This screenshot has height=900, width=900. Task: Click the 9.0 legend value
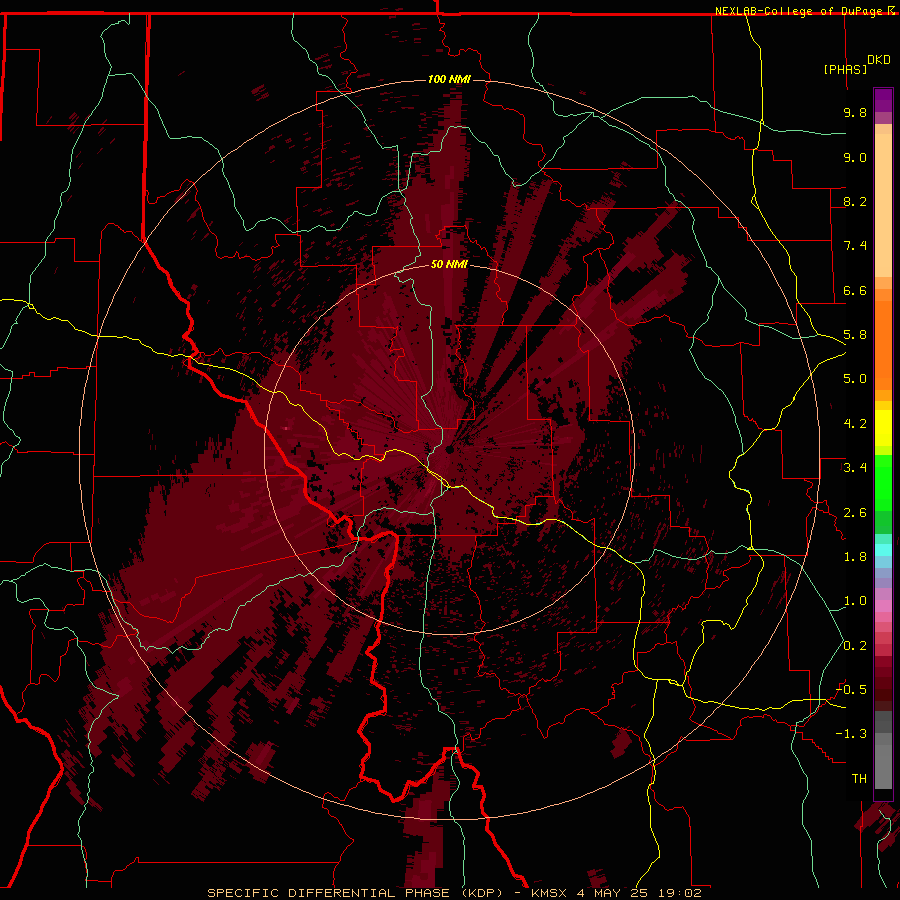click(x=855, y=157)
